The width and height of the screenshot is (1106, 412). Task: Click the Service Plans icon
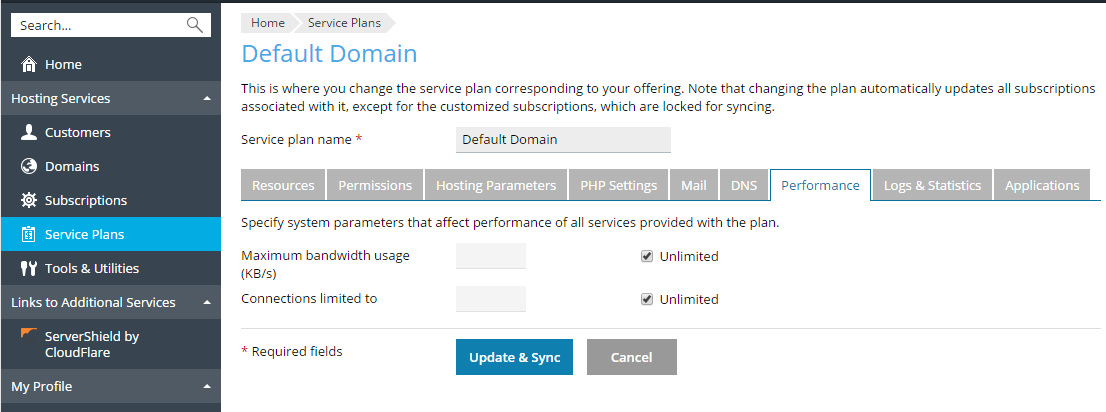click(29, 235)
